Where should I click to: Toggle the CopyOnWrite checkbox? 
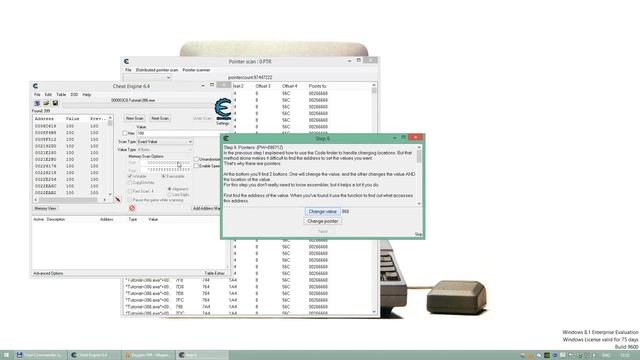(x=130, y=182)
